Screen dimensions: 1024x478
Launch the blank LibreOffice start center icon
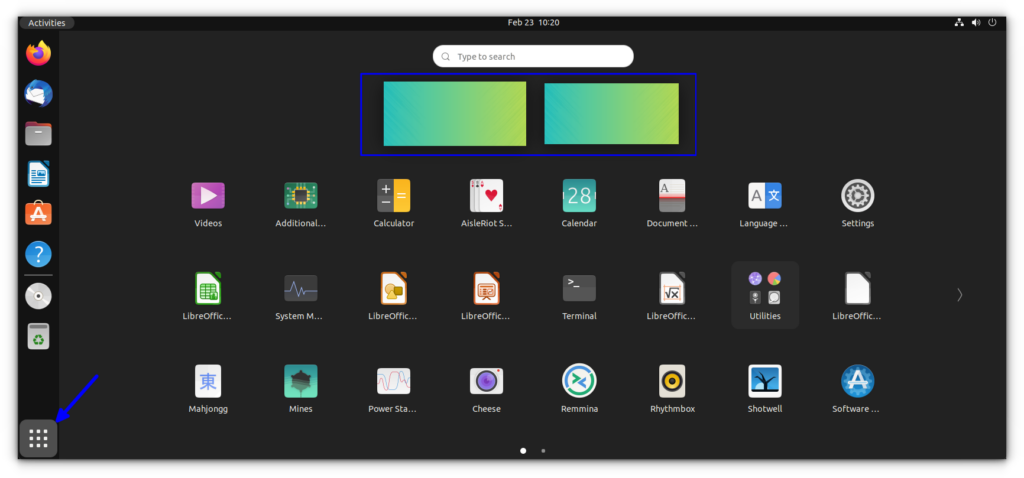click(857, 289)
